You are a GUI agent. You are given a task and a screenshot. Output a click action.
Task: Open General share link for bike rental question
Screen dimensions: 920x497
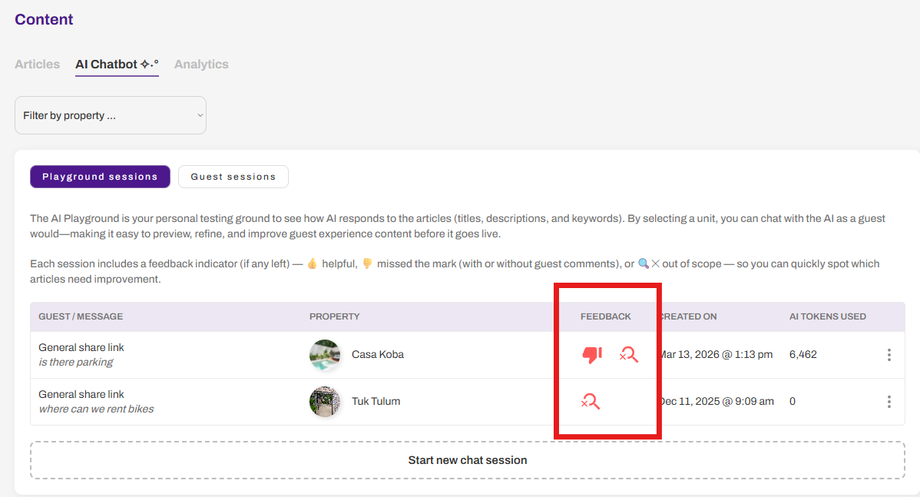tap(81, 394)
